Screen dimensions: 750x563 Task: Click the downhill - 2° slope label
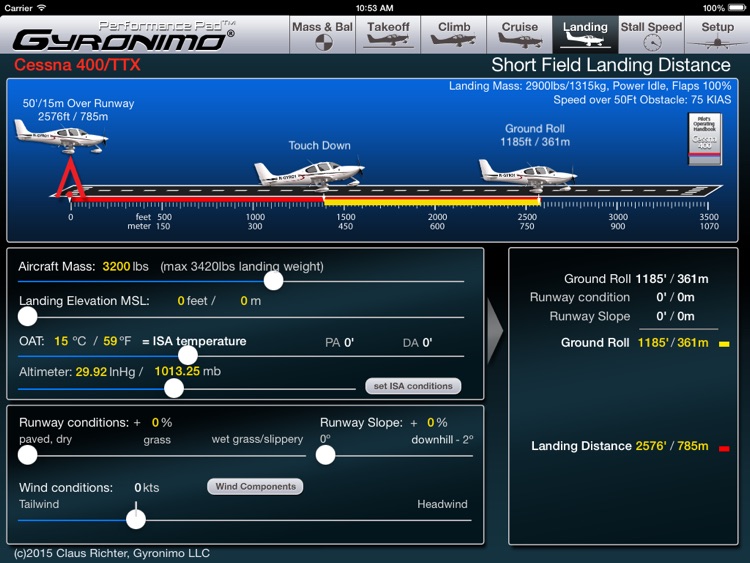tap(442, 440)
